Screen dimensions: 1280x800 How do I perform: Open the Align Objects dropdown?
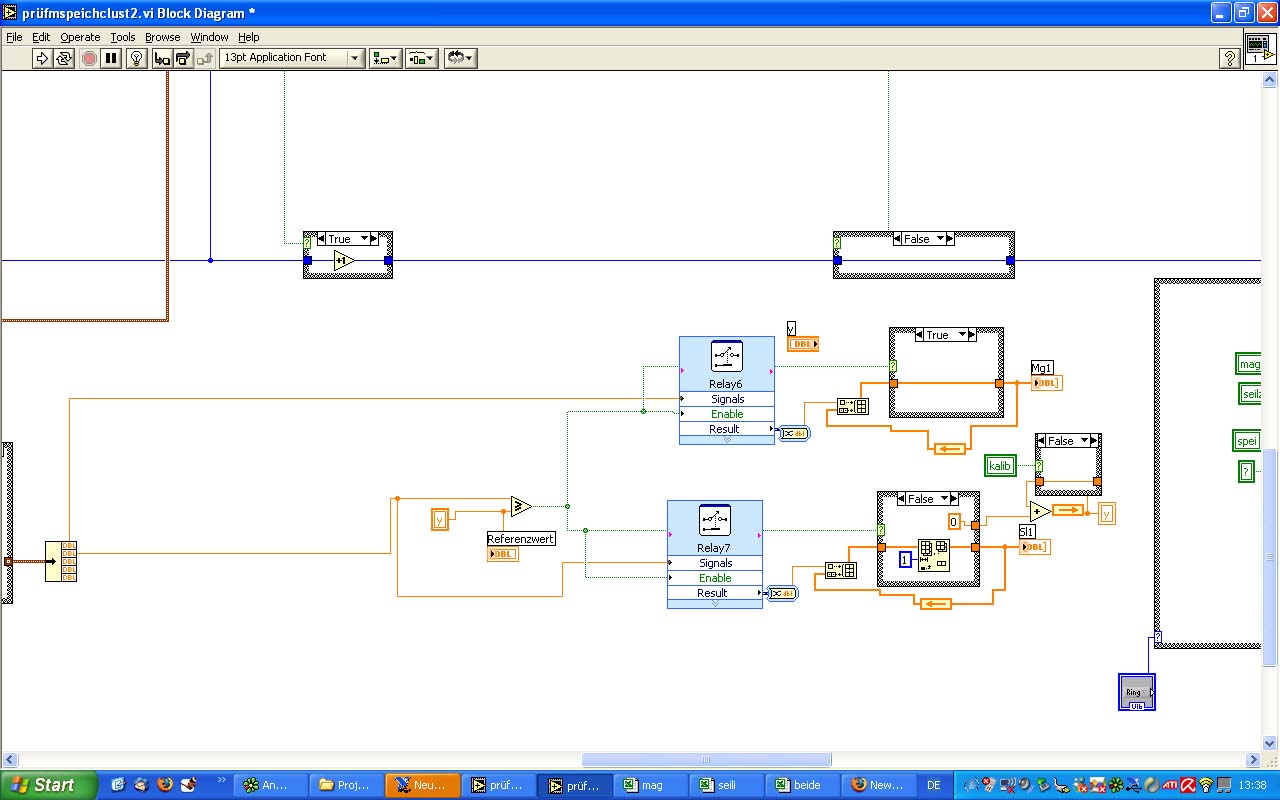pyautogui.click(x=385, y=58)
